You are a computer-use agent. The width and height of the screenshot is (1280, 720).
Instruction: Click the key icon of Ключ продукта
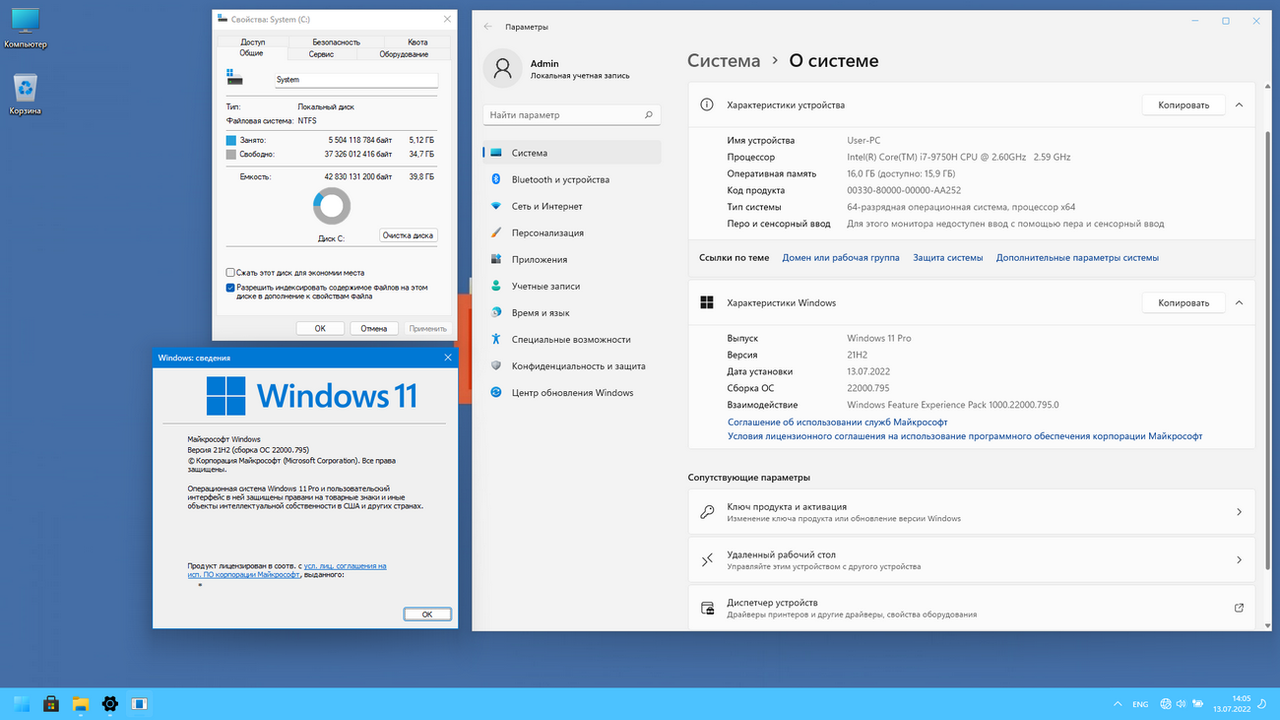coord(707,512)
